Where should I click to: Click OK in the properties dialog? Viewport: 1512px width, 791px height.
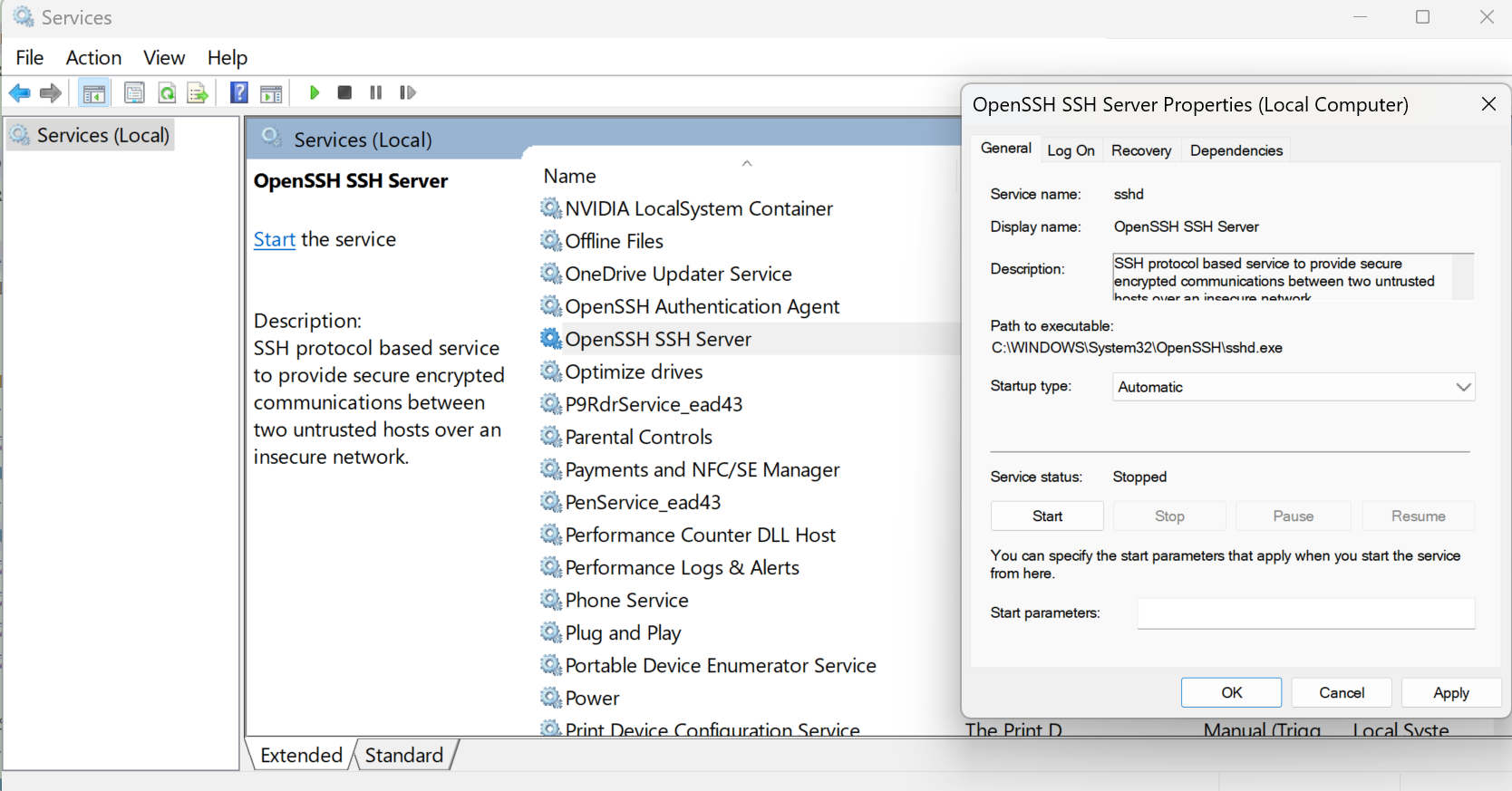(1231, 693)
